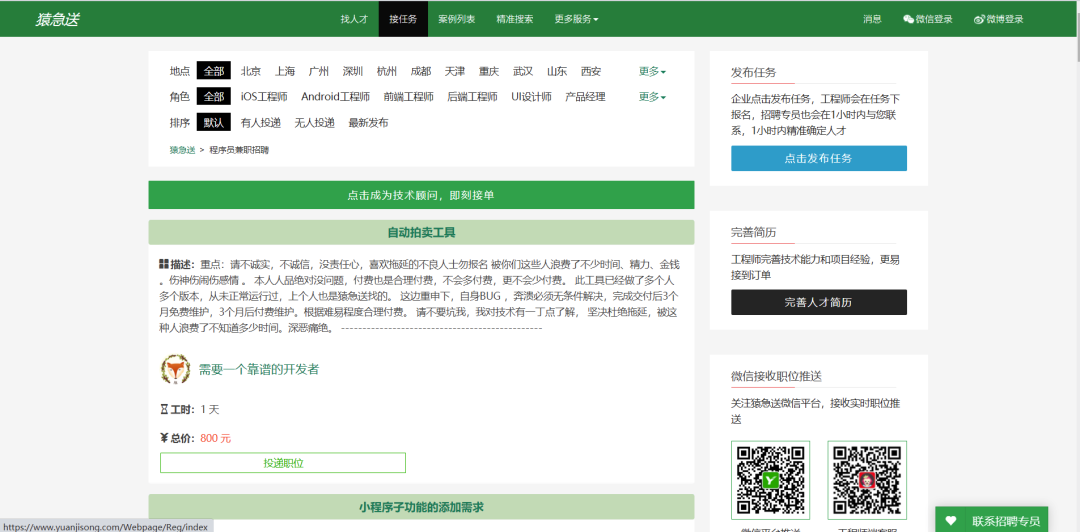Filter role by iOS工程师
The image size is (1080, 532).
264,96
